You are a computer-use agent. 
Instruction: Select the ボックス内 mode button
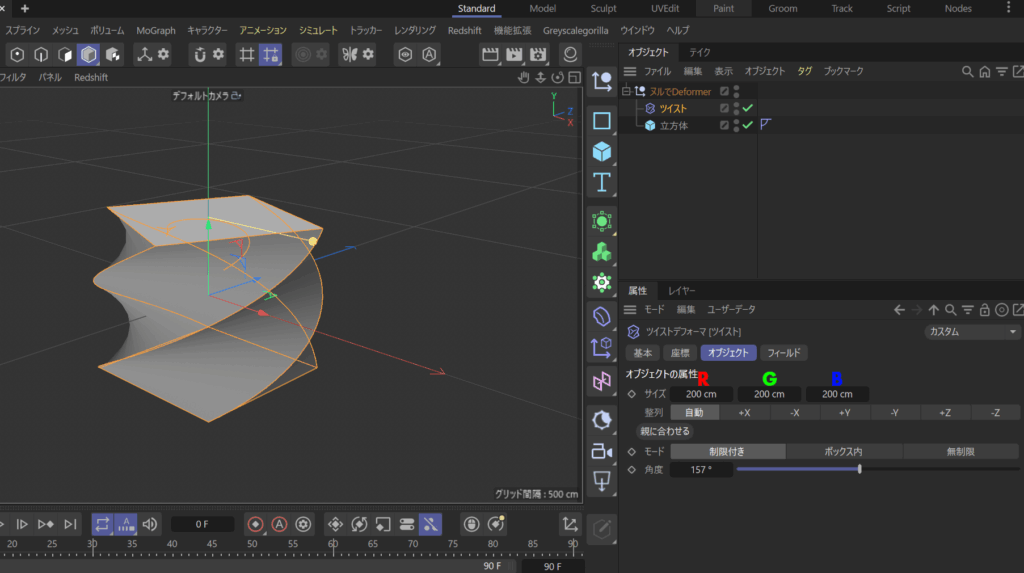pyautogui.click(x=843, y=452)
